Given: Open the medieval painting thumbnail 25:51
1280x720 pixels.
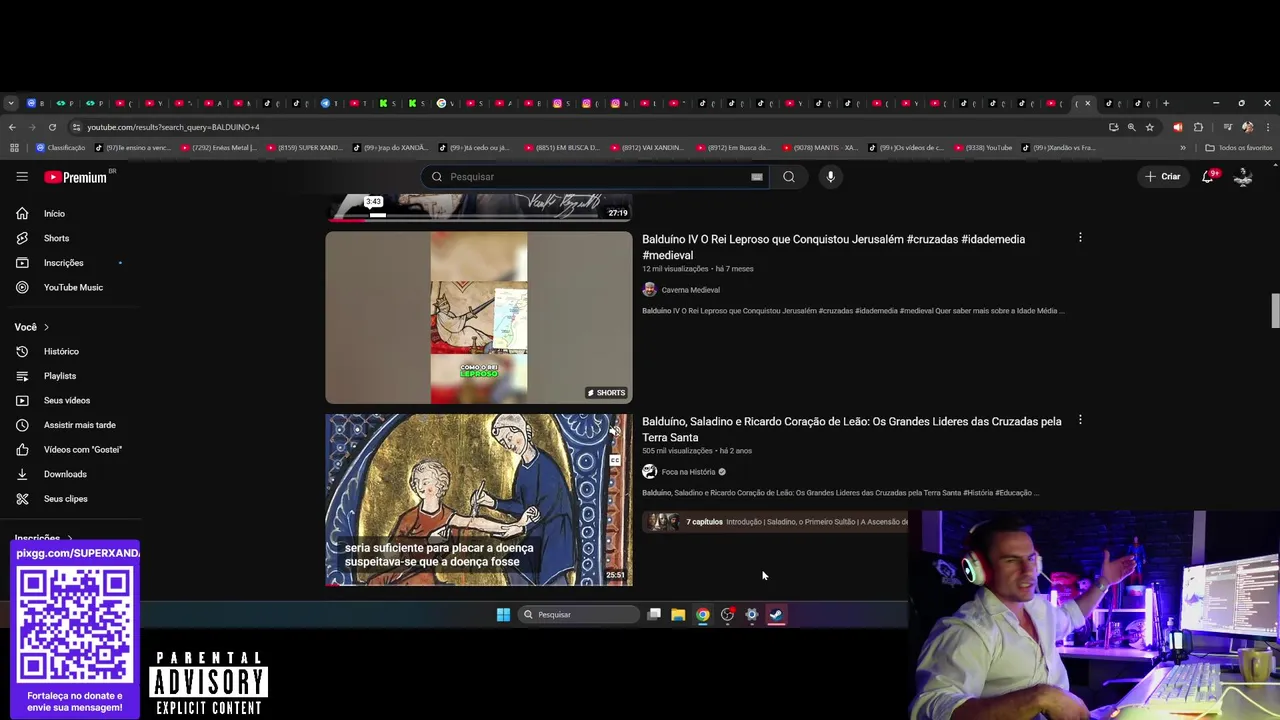Looking at the screenshot, I should point(479,500).
